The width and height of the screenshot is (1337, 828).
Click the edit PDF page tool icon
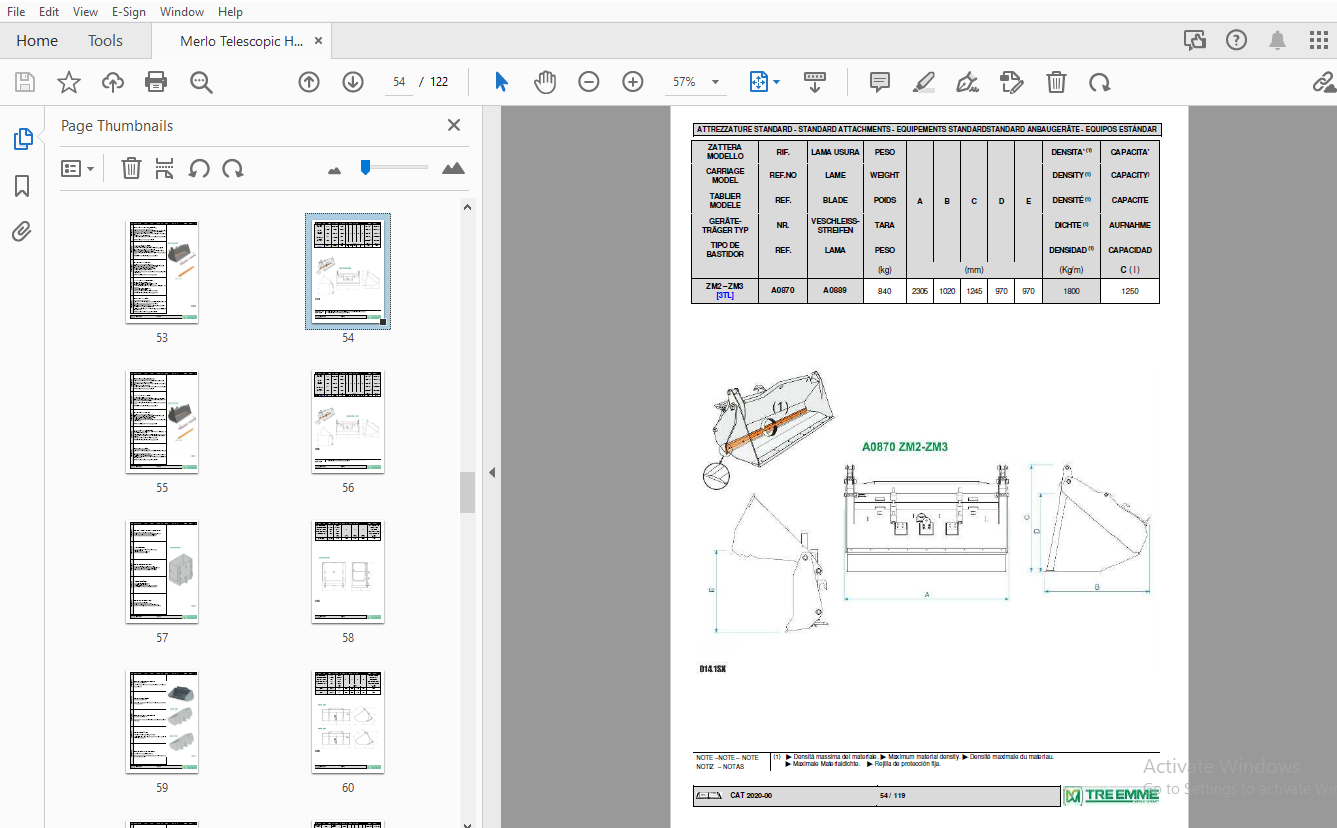tap(1012, 82)
